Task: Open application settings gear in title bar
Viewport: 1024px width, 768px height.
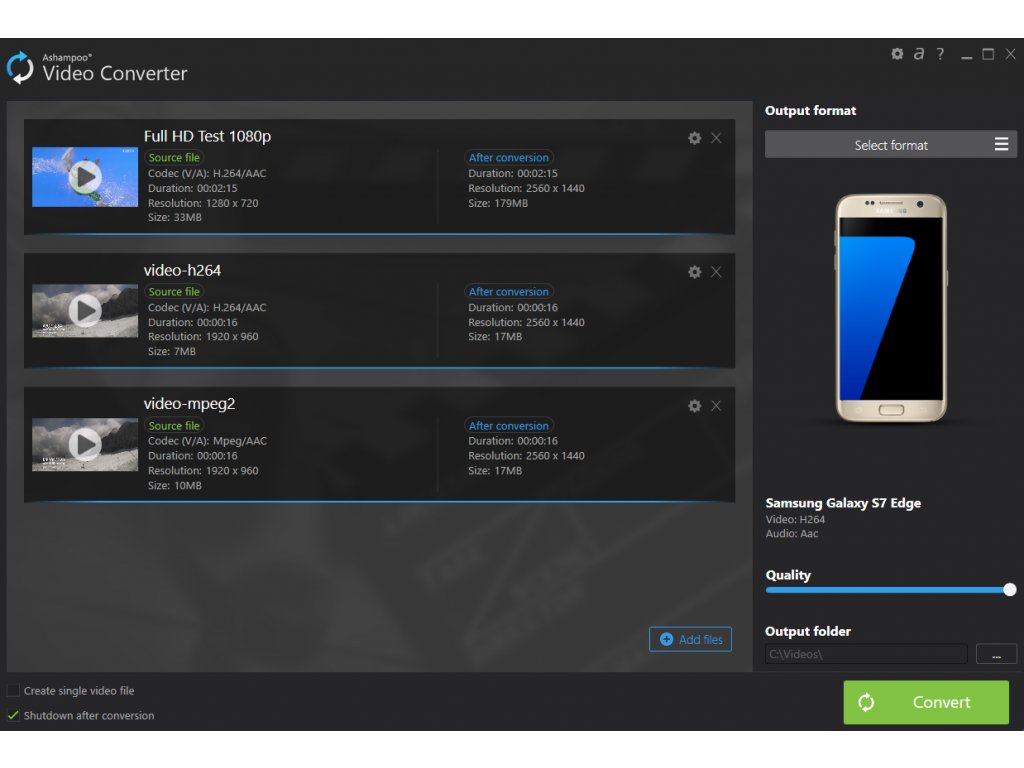Action: (897, 54)
